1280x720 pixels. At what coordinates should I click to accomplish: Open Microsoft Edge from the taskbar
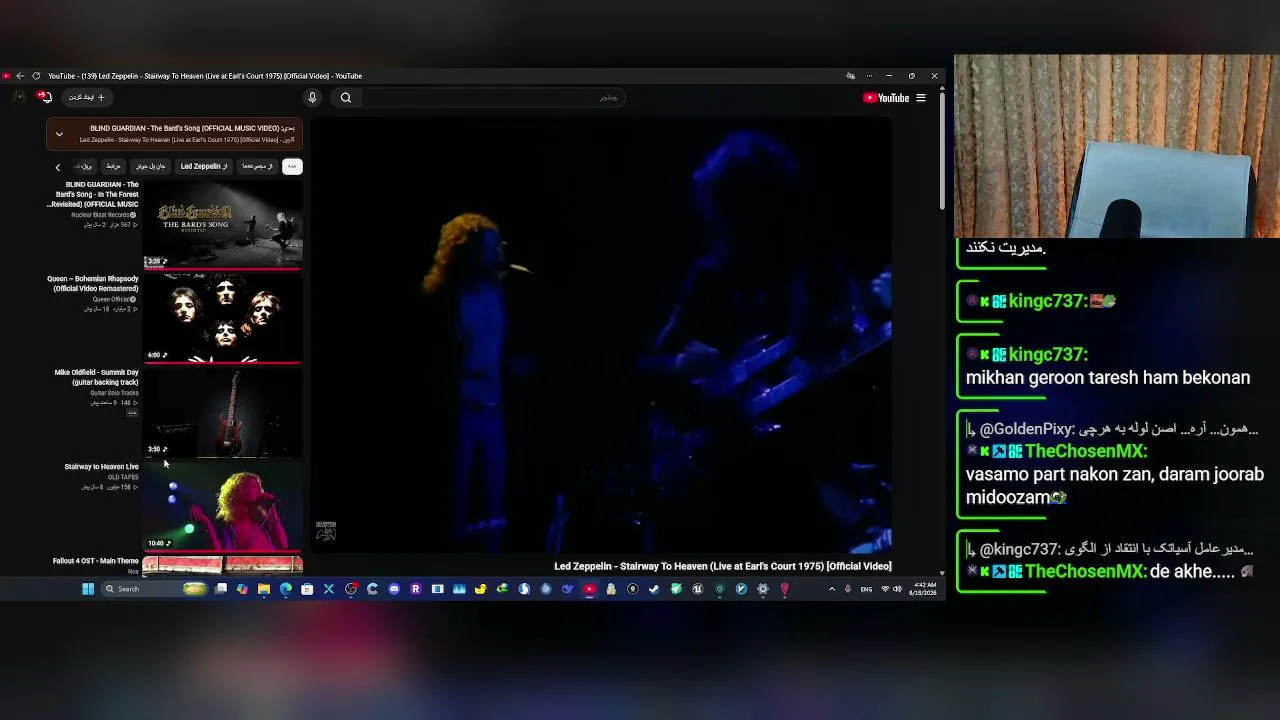click(286, 589)
